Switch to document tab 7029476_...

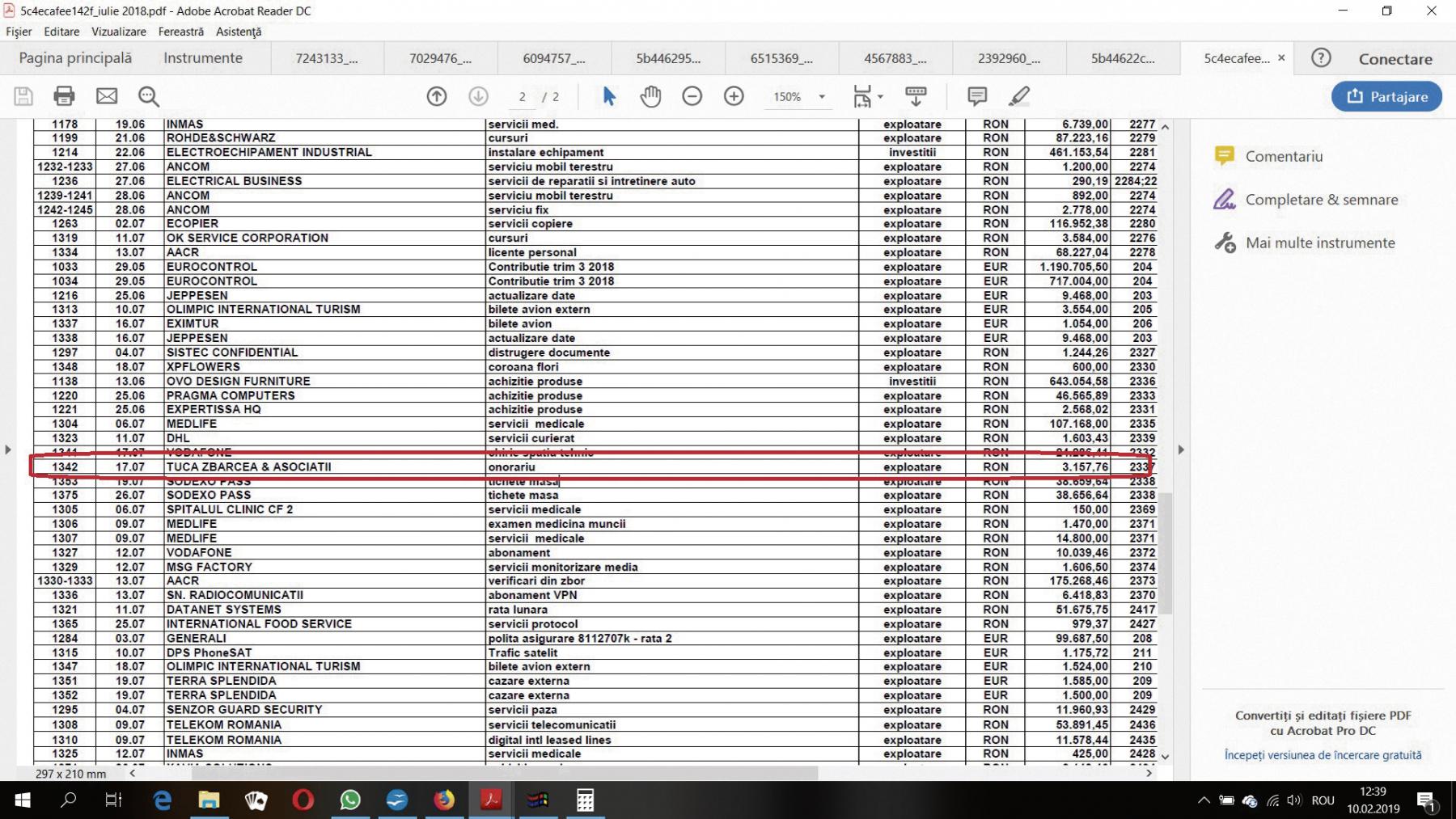pyautogui.click(x=441, y=58)
